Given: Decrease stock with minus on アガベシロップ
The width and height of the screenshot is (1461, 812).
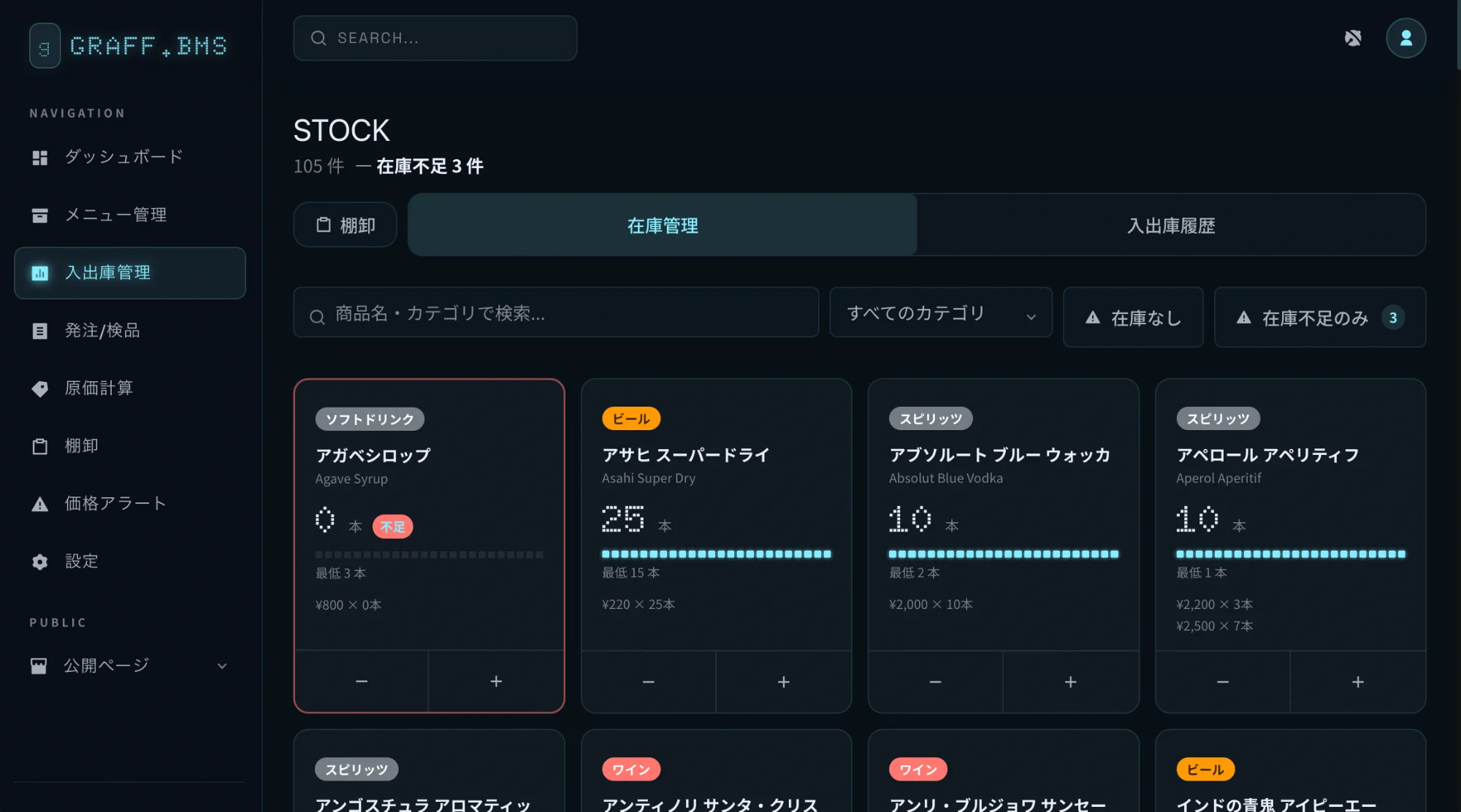Looking at the screenshot, I should [x=362, y=681].
